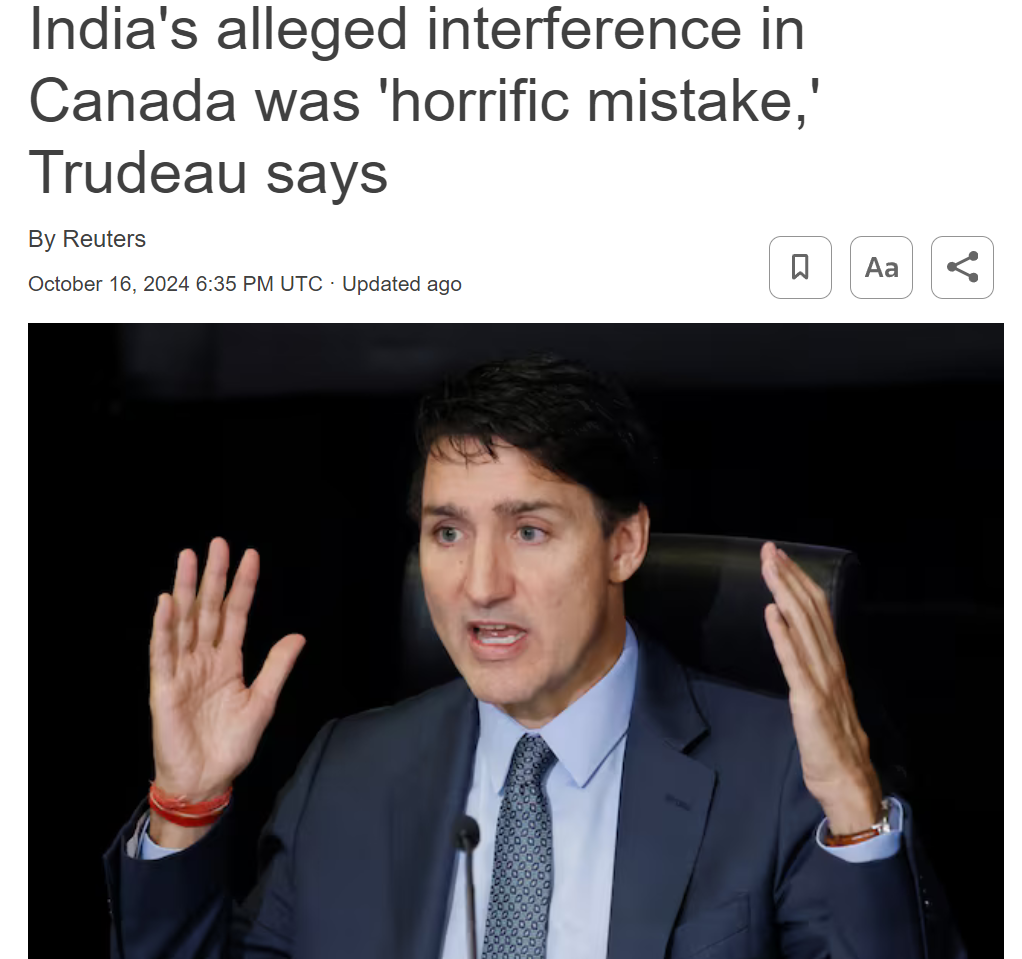
Task: Click the '6:35 PM UTC' time text
Action: tap(259, 284)
